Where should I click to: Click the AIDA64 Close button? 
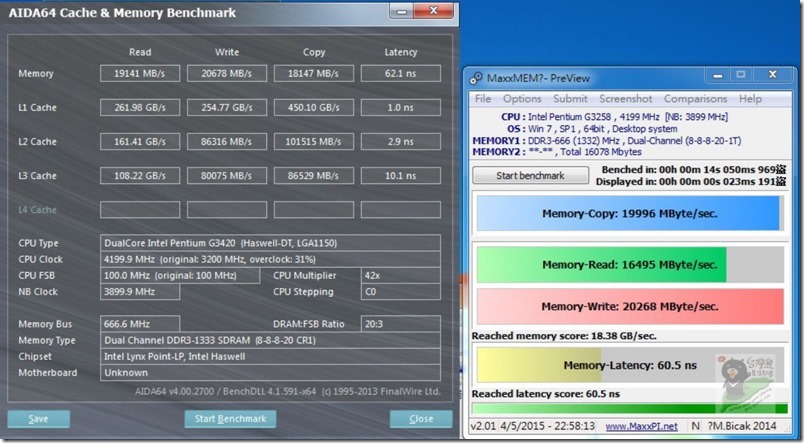pos(421,419)
